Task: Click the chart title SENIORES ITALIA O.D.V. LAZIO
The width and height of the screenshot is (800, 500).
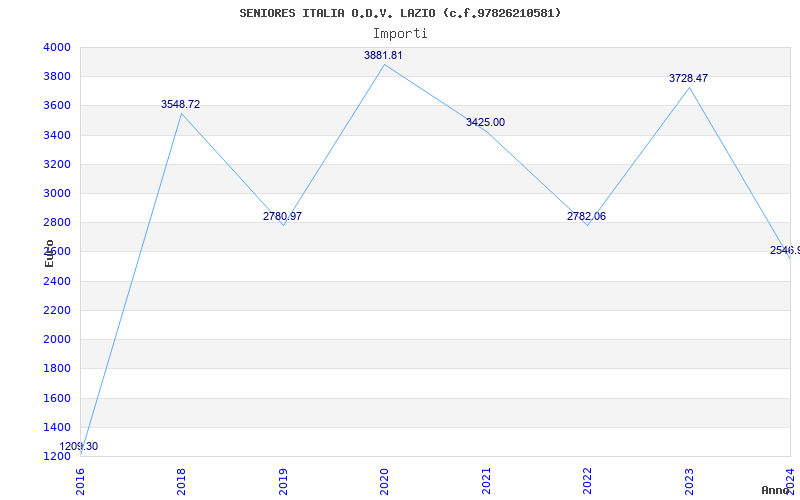Action: tap(400, 13)
